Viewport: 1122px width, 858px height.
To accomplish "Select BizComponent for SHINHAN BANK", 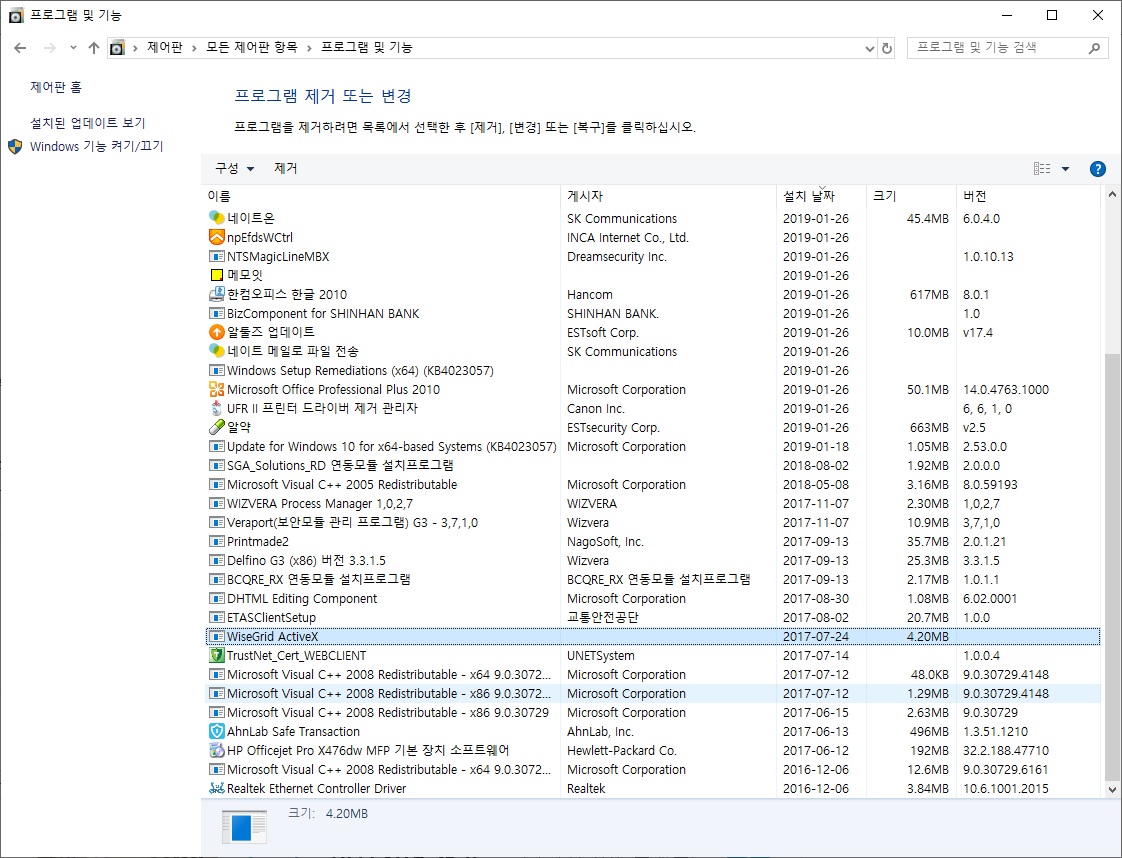I will coord(653,313).
